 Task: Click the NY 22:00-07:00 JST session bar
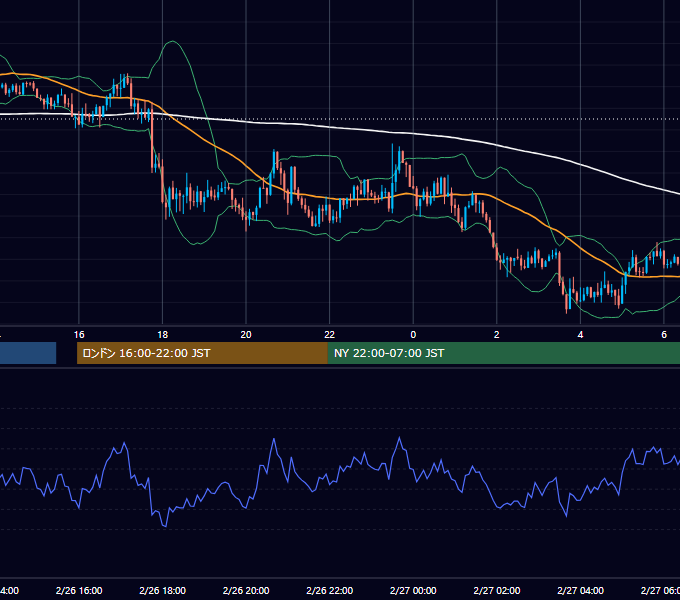[x=503, y=353]
